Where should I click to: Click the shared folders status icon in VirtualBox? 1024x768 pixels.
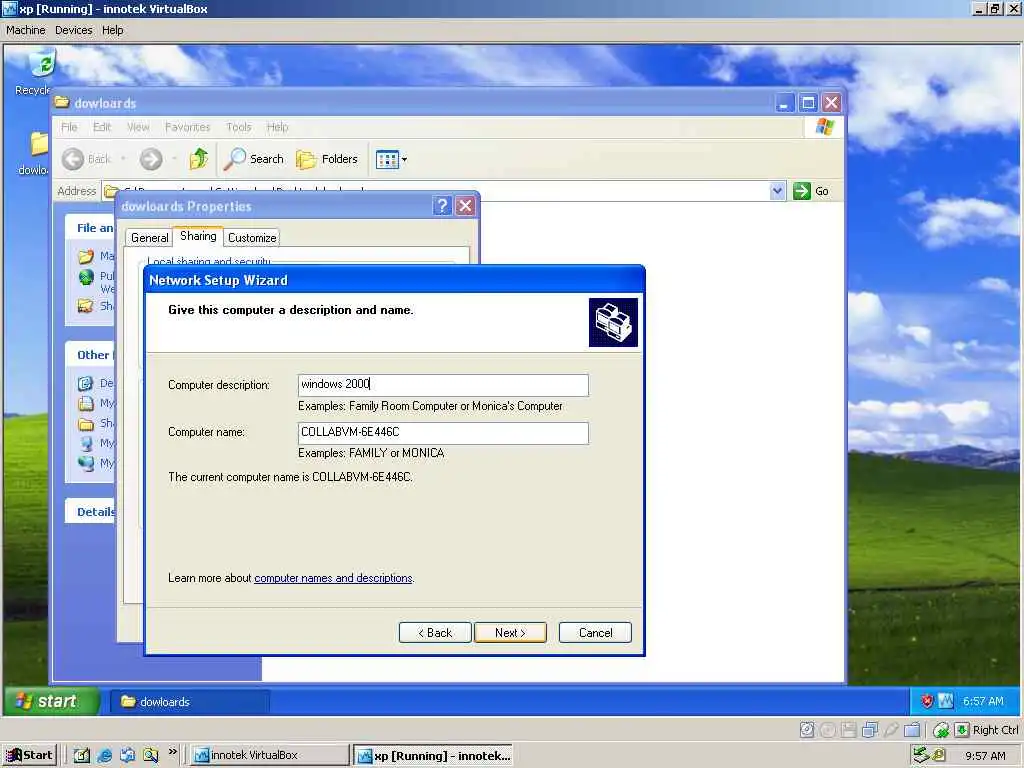click(x=912, y=729)
